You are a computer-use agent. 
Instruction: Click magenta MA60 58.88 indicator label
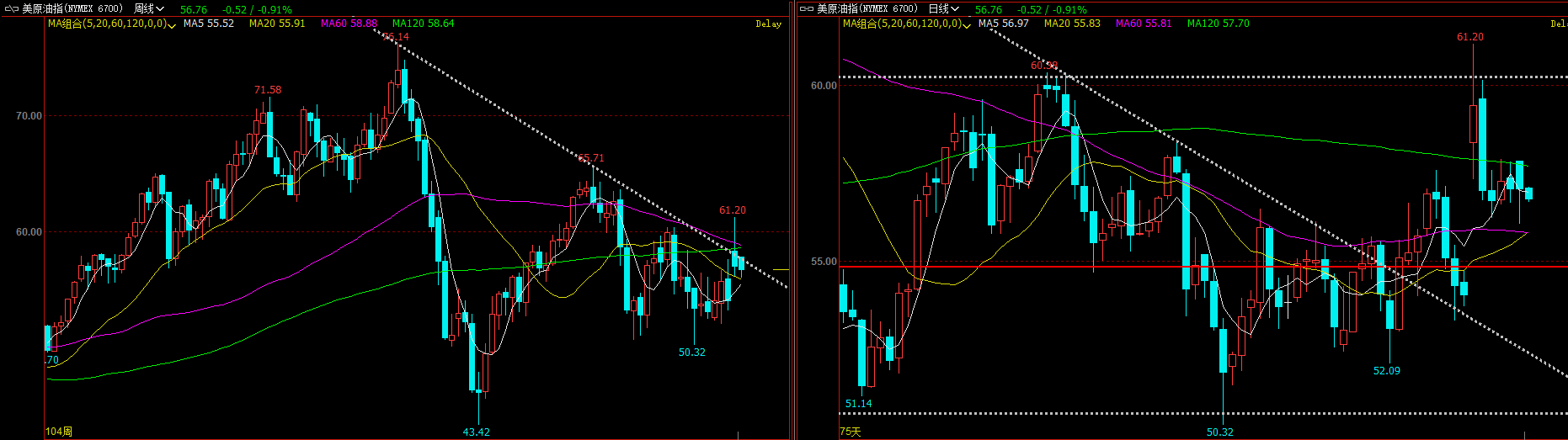349,24
